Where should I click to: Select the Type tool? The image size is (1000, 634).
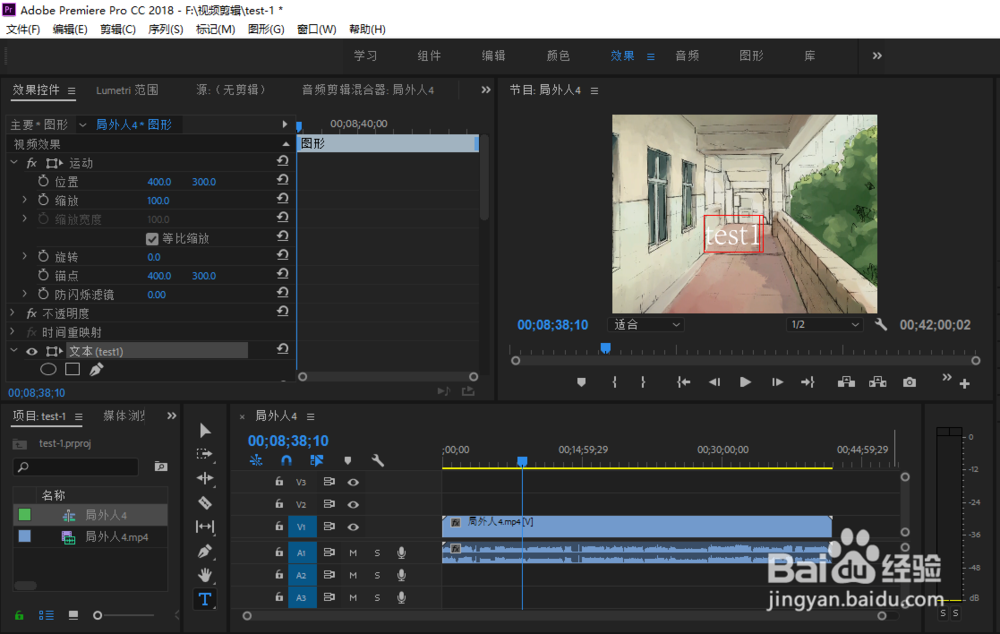[205, 599]
